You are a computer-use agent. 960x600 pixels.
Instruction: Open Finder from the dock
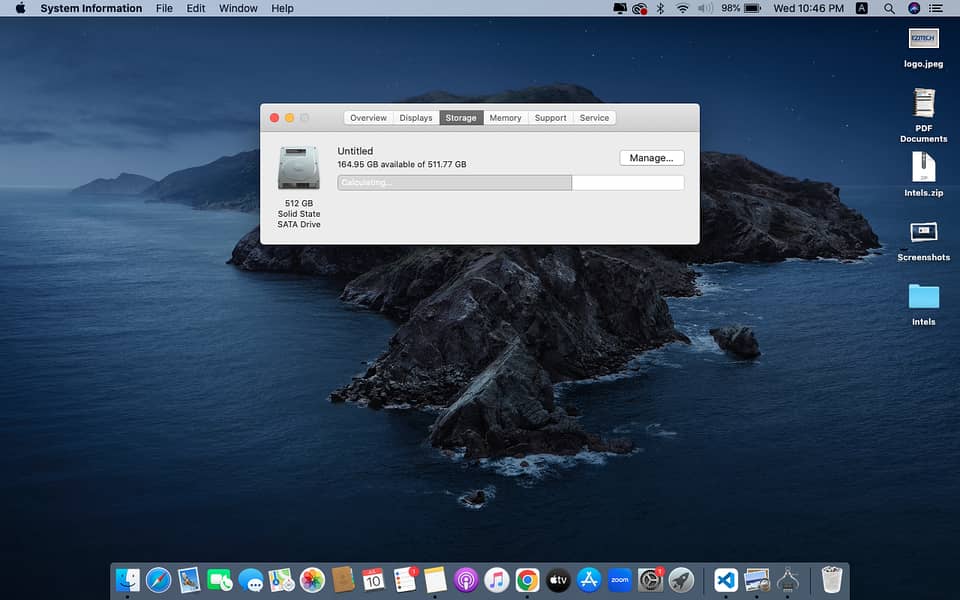(x=128, y=579)
